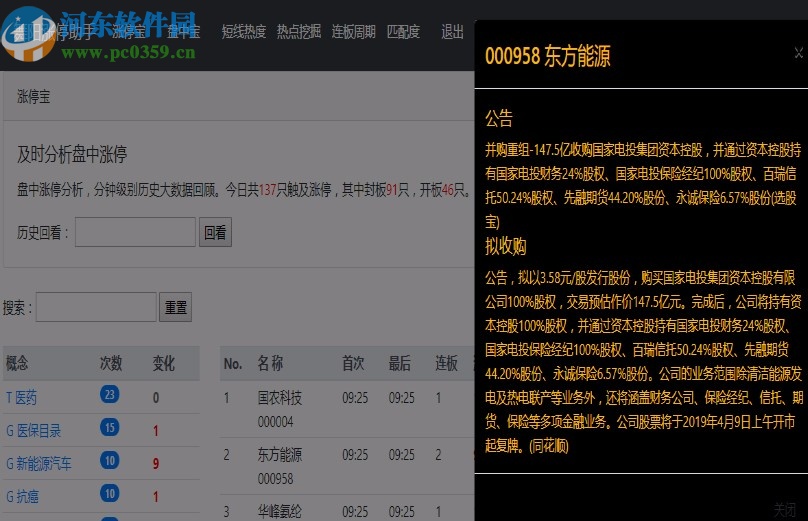Viewport: 808px width, 521px height.
Task: Close the 东方能源 detail panel with X
Action: pos(798,53)
